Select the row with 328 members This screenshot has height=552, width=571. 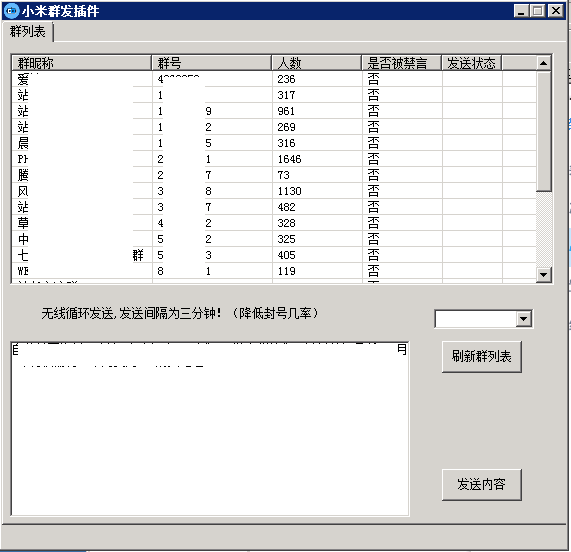coord(274,223)
